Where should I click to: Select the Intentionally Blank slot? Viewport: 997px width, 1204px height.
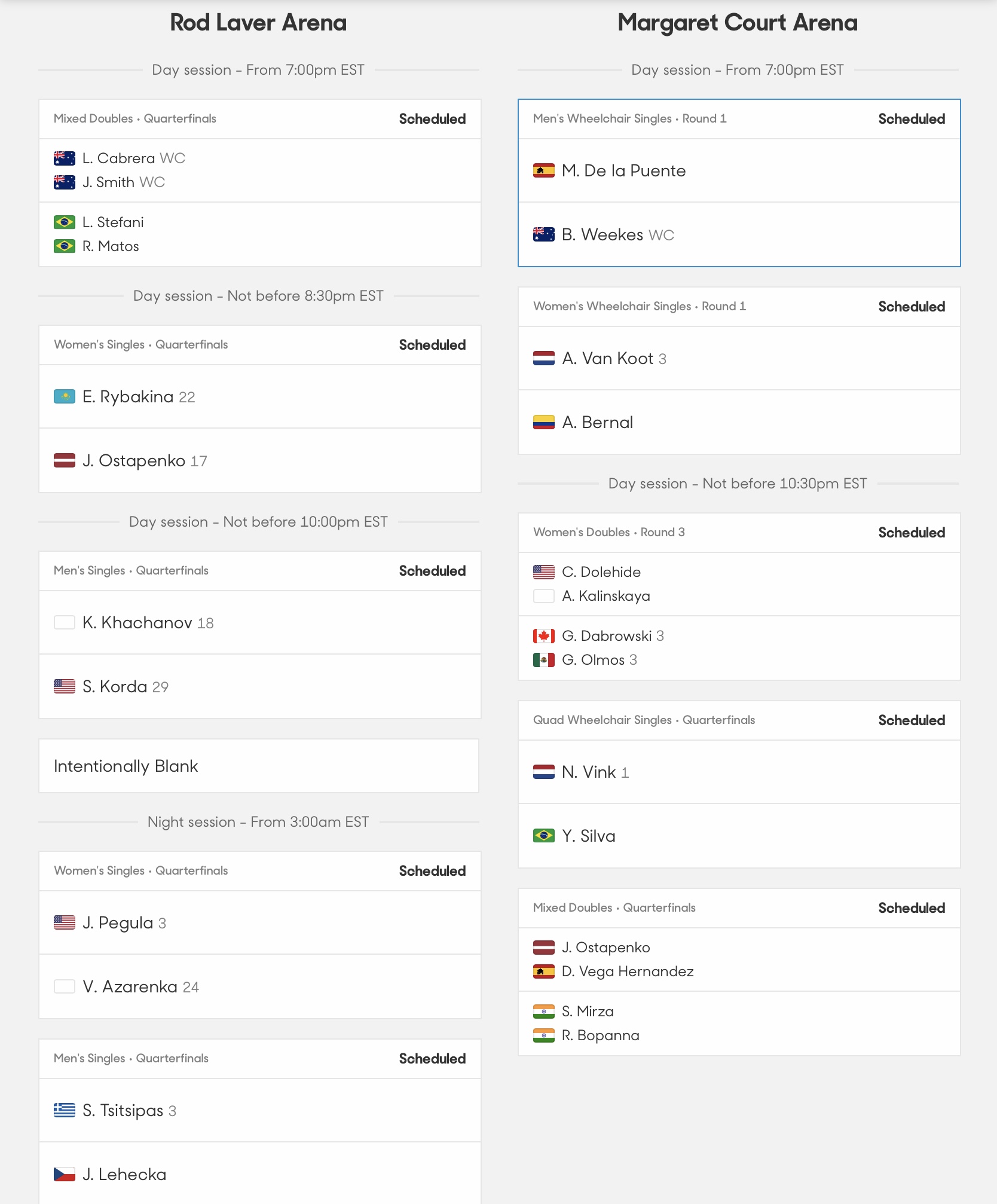[x=259, y=766]
